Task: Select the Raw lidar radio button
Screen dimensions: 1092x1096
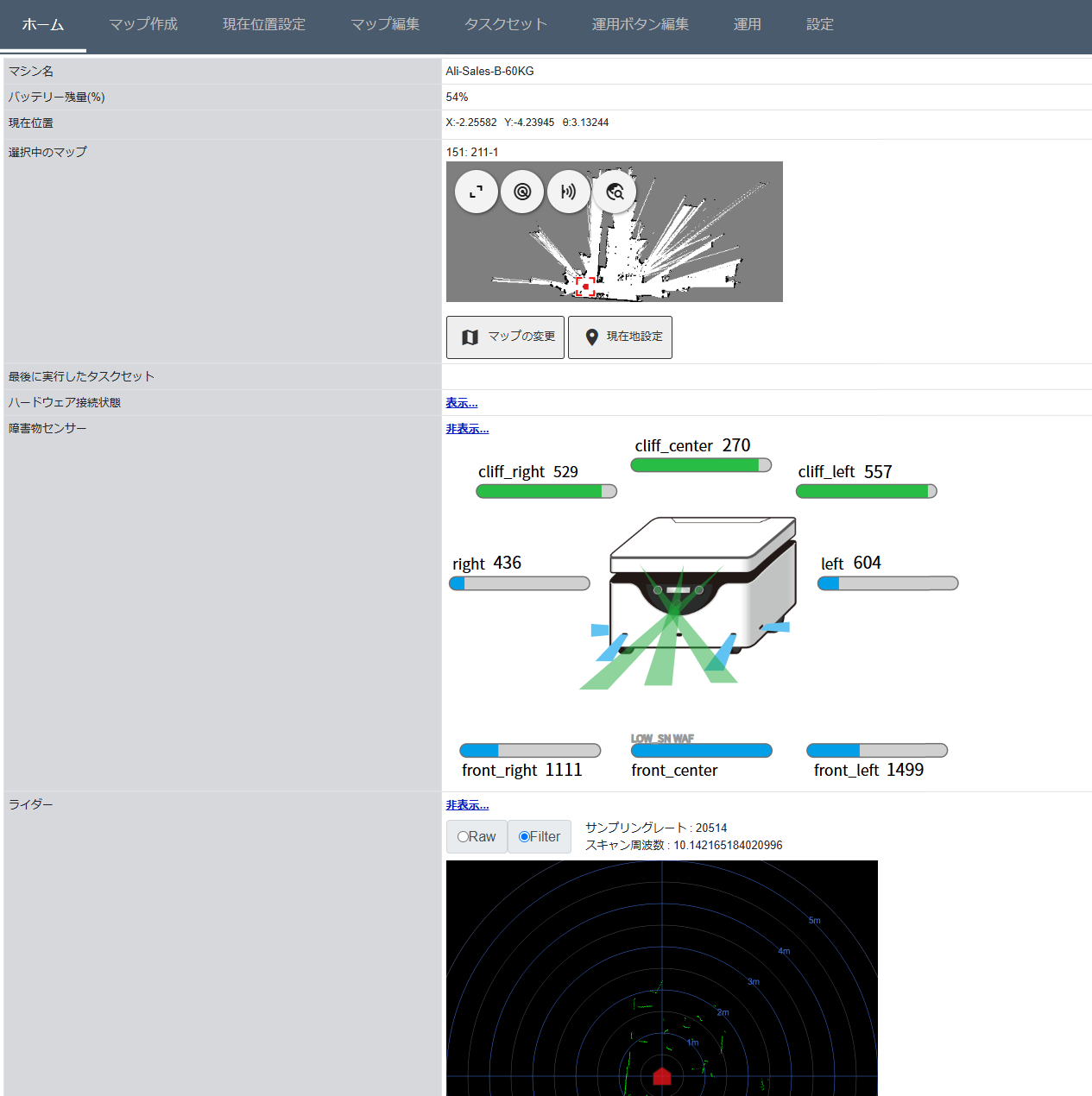Action: point(464,836)
